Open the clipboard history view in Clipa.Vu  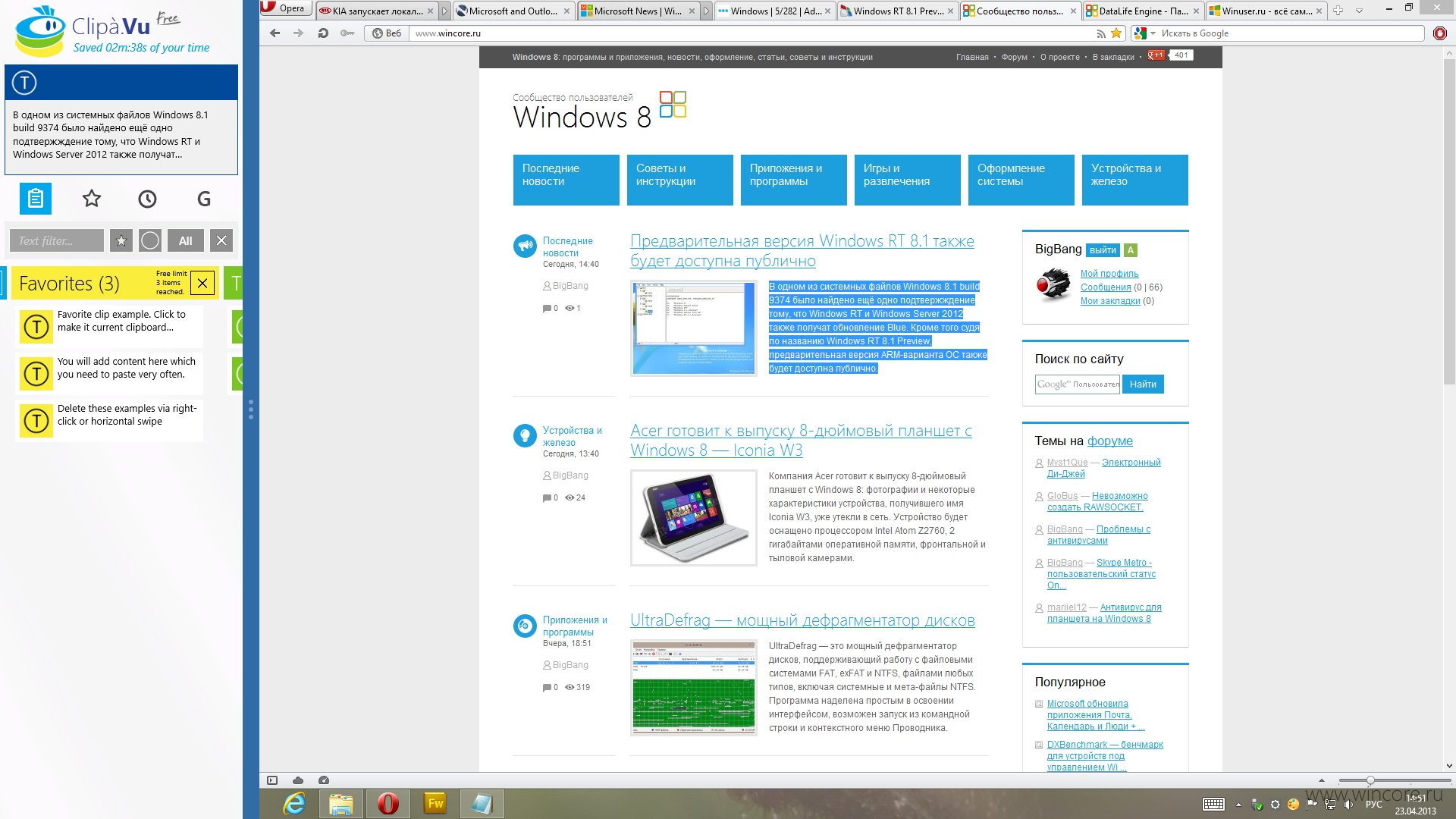coord(36,199)
